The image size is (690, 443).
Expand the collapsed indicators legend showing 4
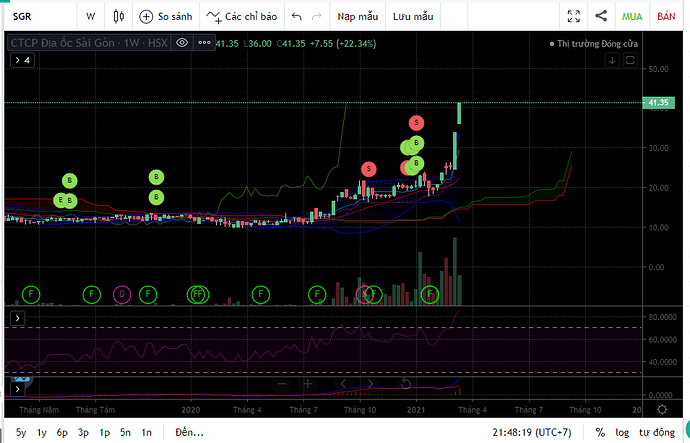[22, 60]
